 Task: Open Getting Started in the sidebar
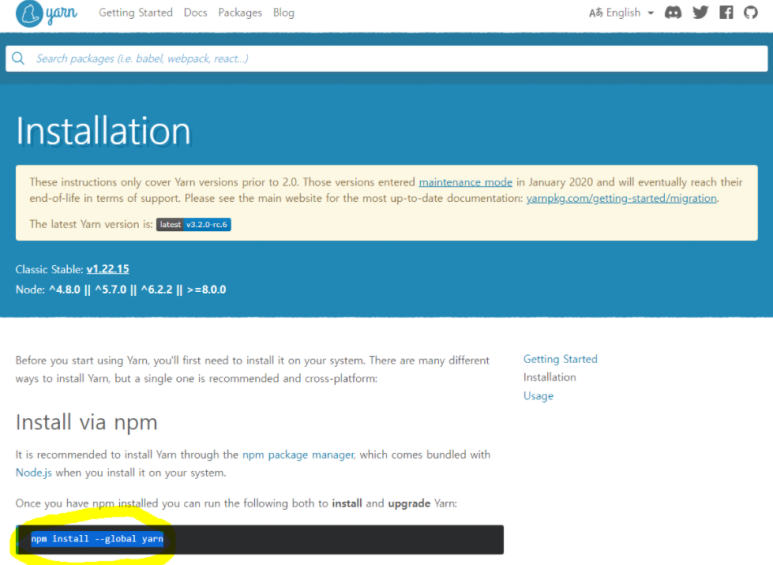[x=560, y=359]
